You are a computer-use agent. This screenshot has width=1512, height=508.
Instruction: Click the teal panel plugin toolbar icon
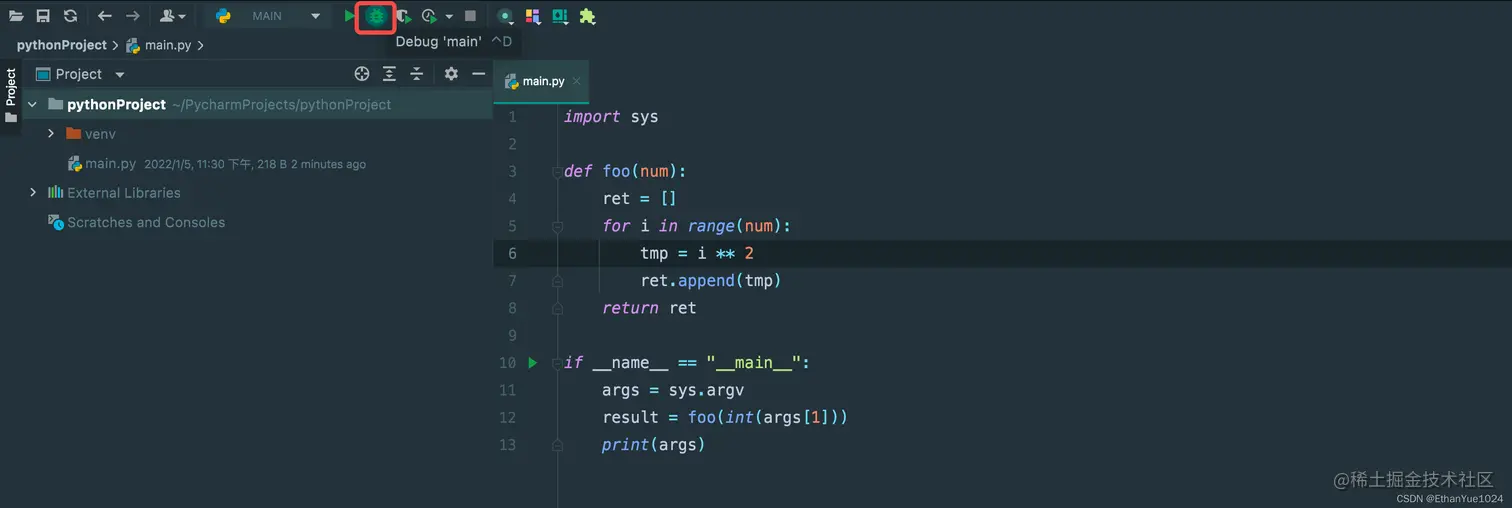pyautogui.click(x=560, y=16)
